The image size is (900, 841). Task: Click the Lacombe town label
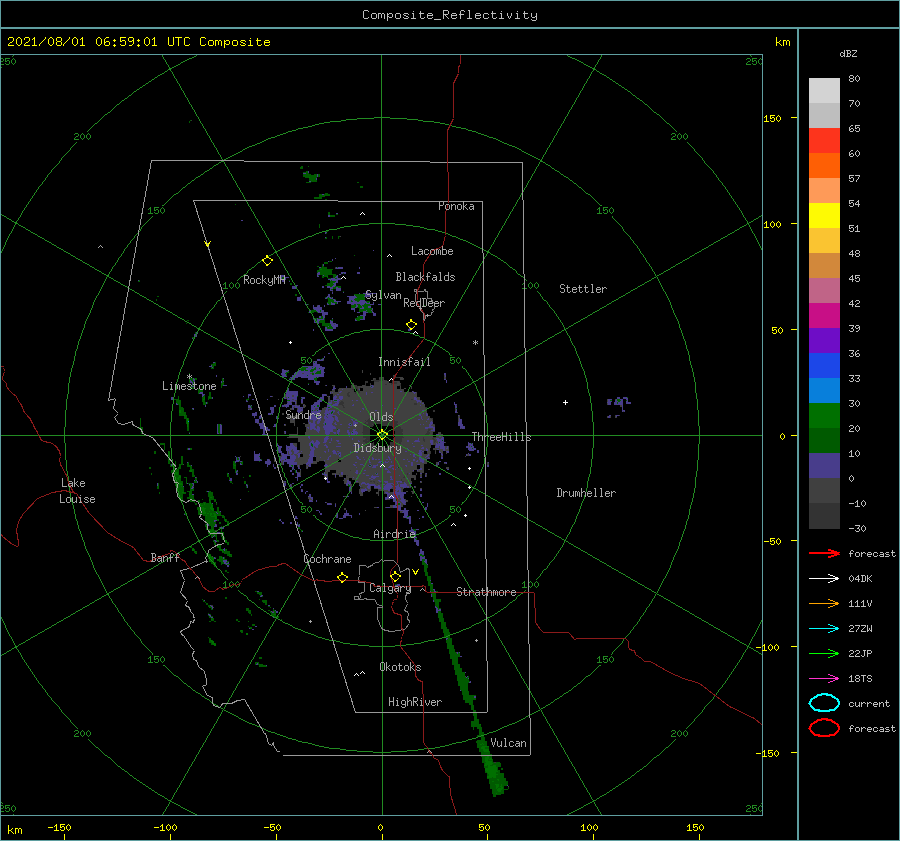(432, 251)
